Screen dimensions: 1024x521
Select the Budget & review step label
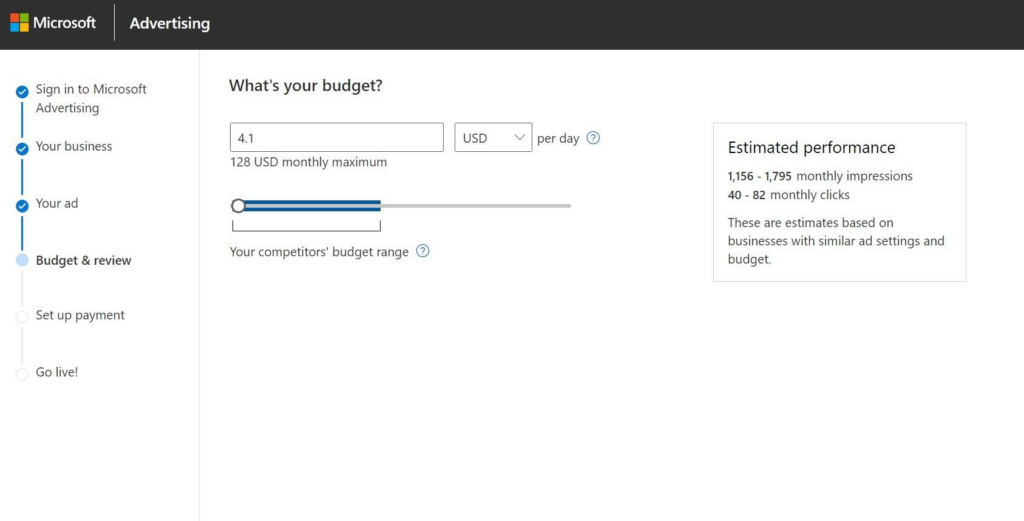click(84, 260)
